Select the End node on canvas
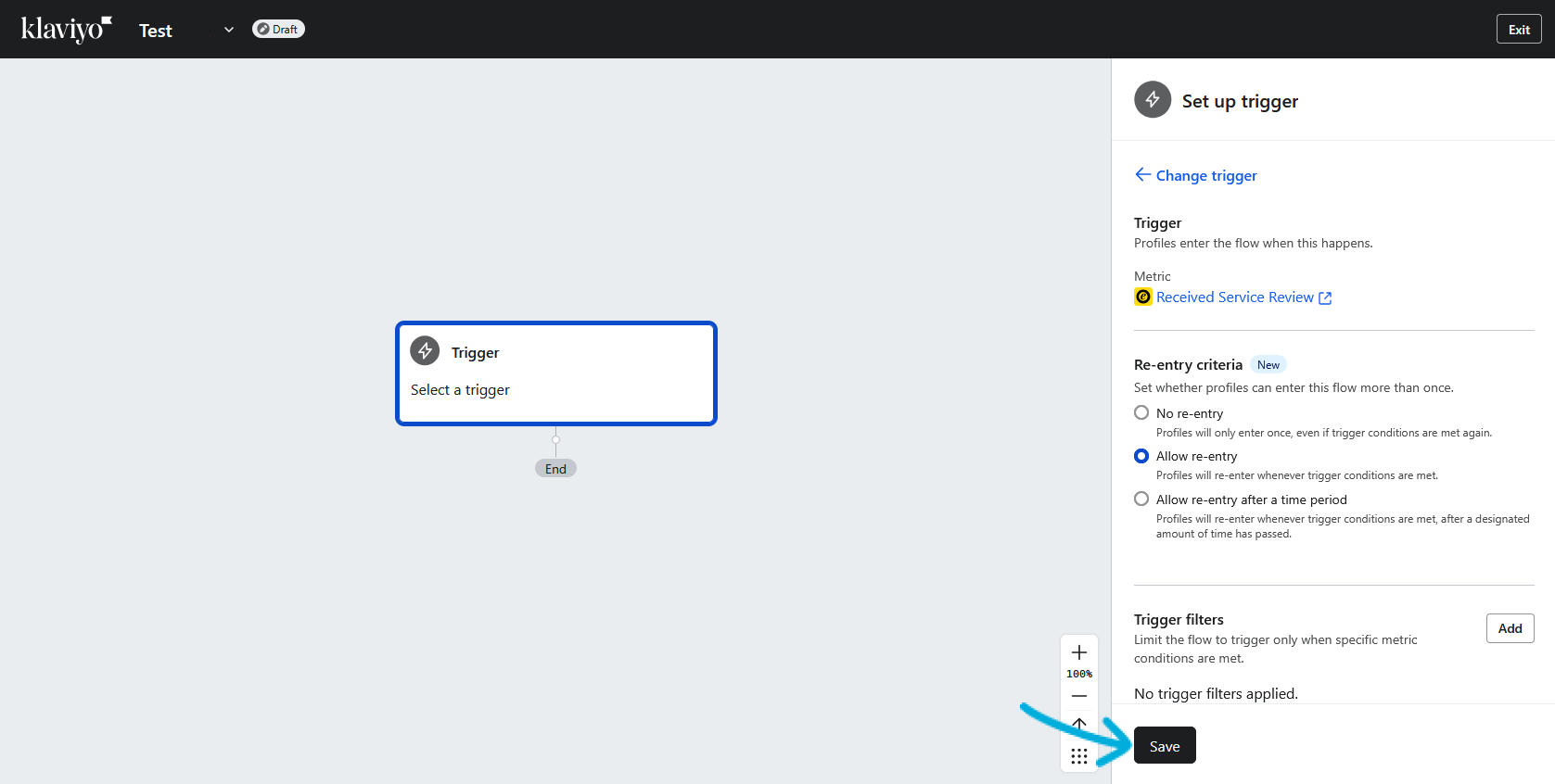Viewport: 1555px width, 784px height. pyautogui.click(x=555, y=469)
